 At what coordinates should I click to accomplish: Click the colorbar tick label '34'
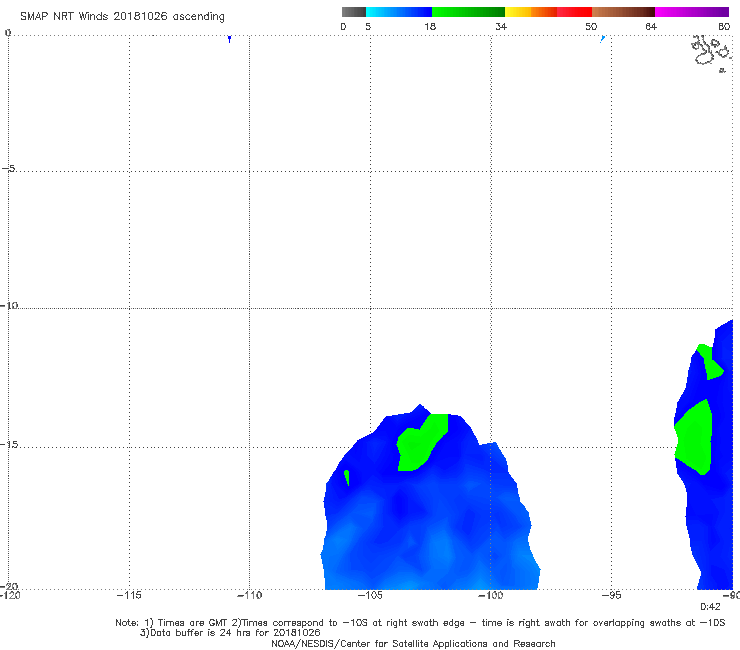pyautogui.click(x=501, y=27)
